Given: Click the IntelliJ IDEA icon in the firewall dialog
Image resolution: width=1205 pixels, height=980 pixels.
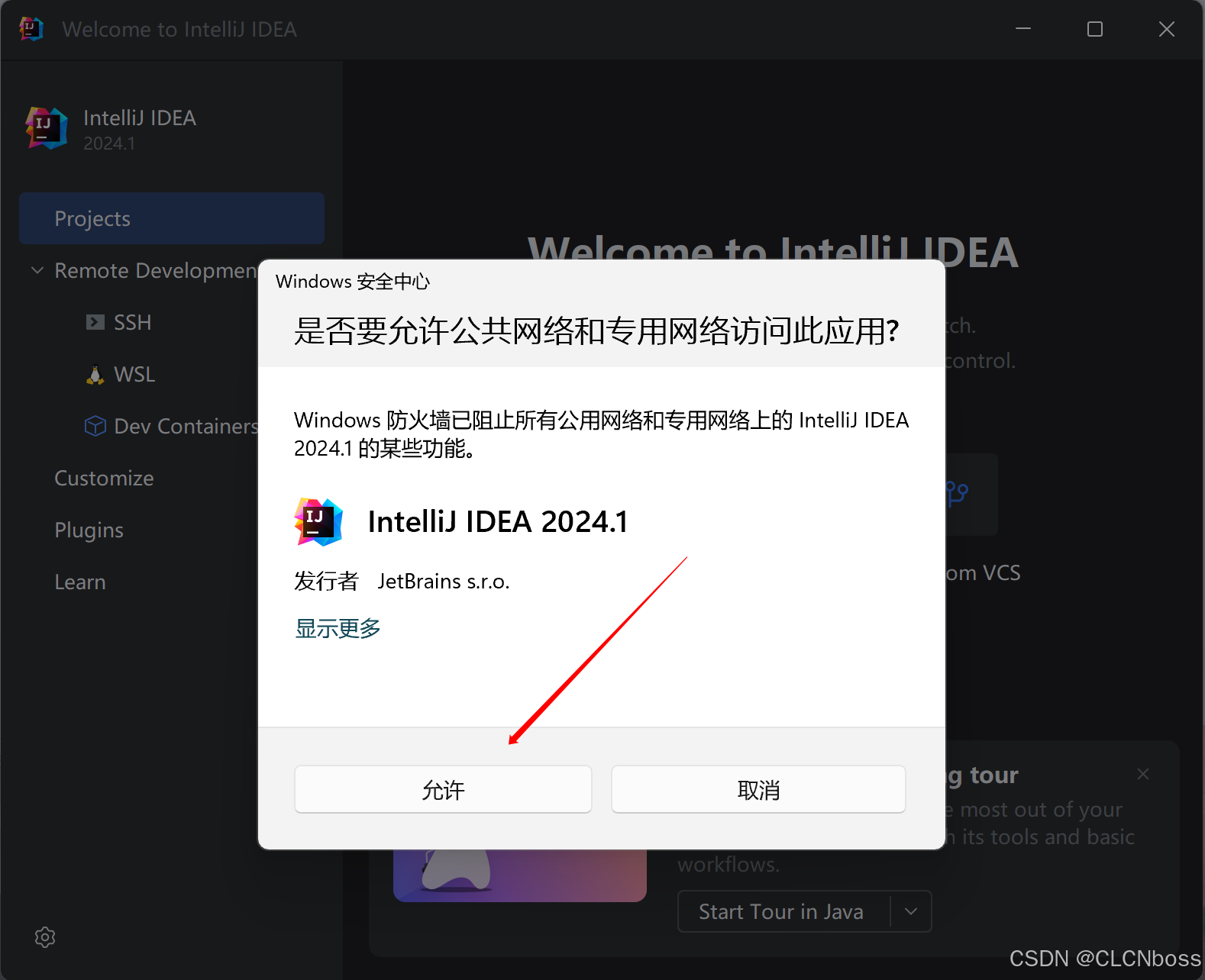Looking at the screenshot, I should 318,522.
